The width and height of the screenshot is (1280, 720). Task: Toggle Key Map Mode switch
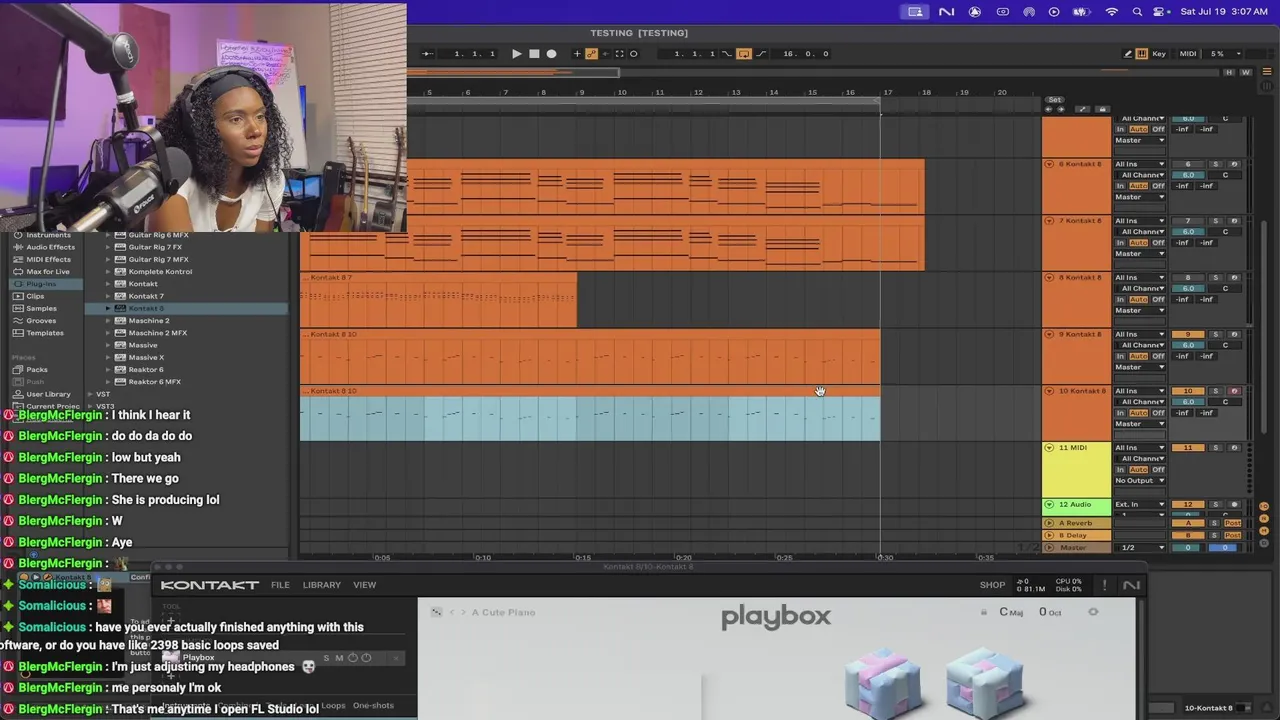coord(1159,54)
